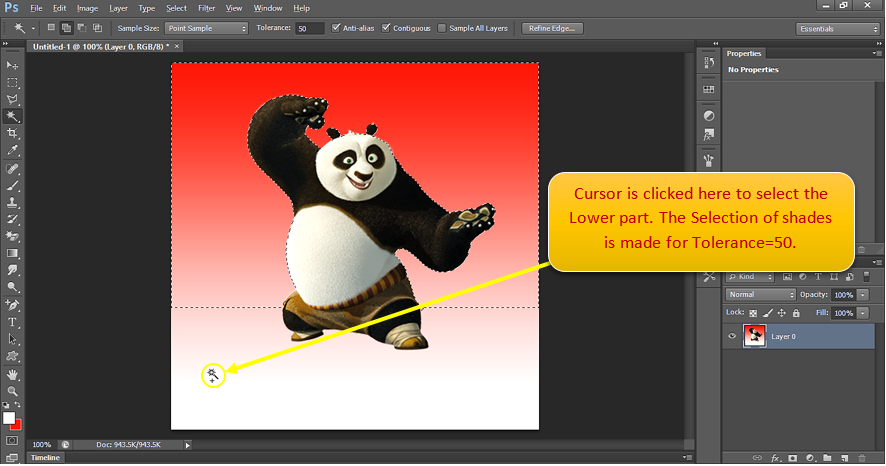Viewport: 886px width, 466px height.
Task: Expand the status bar info arrow
Action: (x=188, y=445)
